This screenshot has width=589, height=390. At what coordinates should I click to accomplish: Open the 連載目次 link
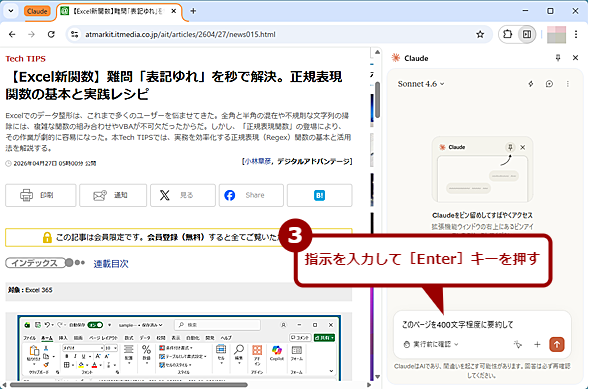click(x=111, y=264)
